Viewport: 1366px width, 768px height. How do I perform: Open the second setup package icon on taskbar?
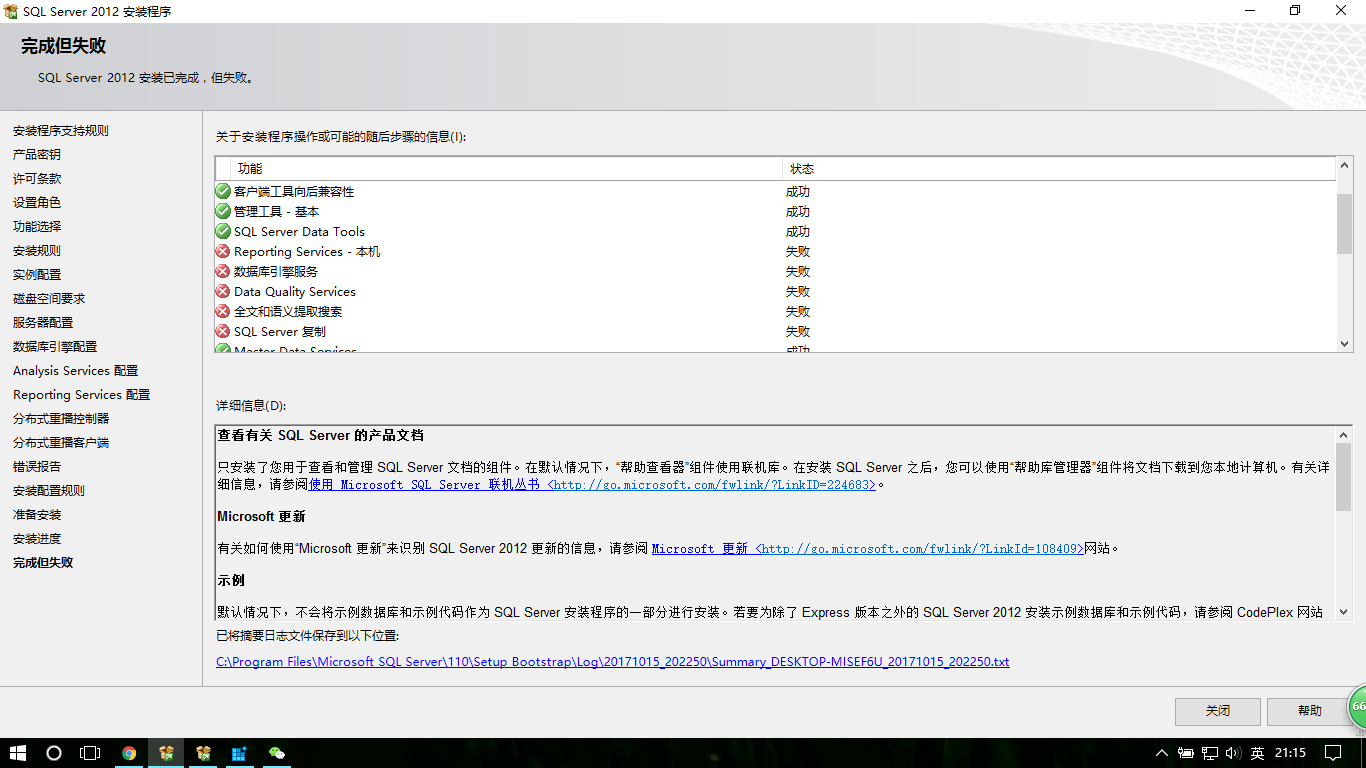tap(203, 753)
